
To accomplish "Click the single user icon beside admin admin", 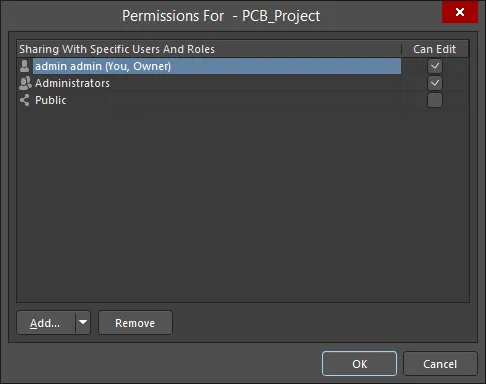I will (24, 66).
